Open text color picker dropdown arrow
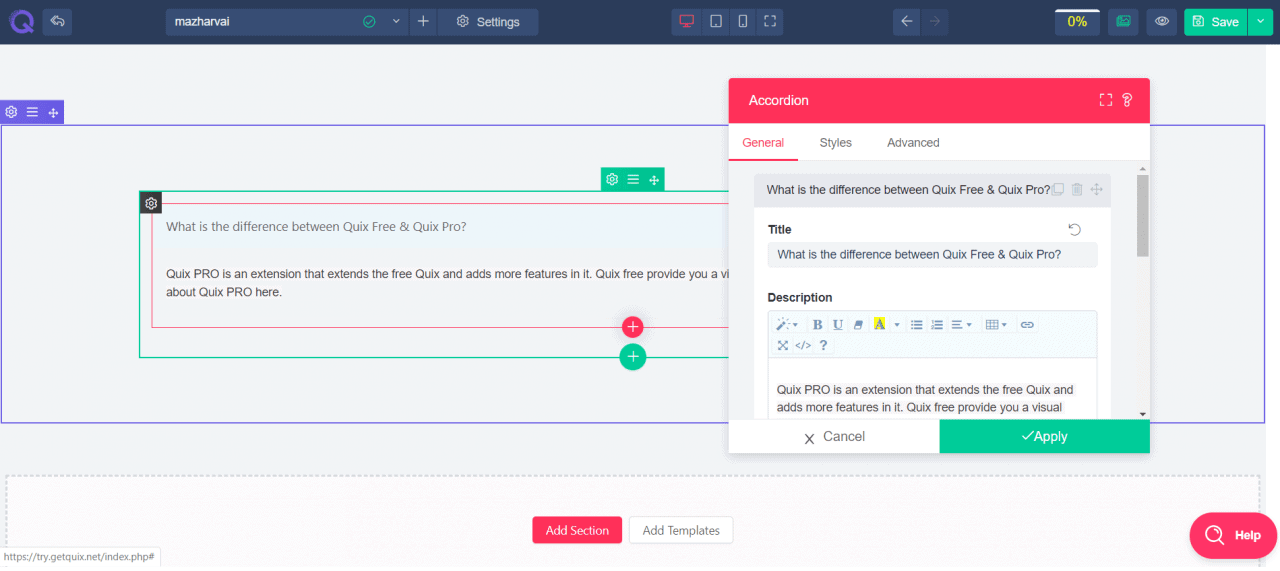Screen dimensions: 1280x571 pos(897,325)
